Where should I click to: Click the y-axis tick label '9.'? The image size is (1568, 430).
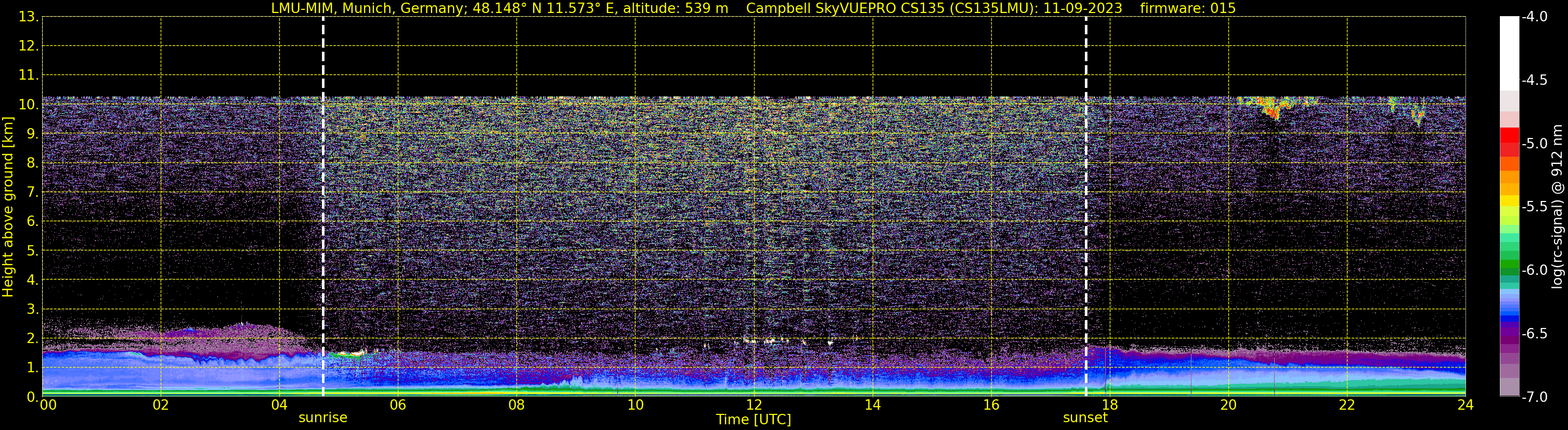[33, 134]
